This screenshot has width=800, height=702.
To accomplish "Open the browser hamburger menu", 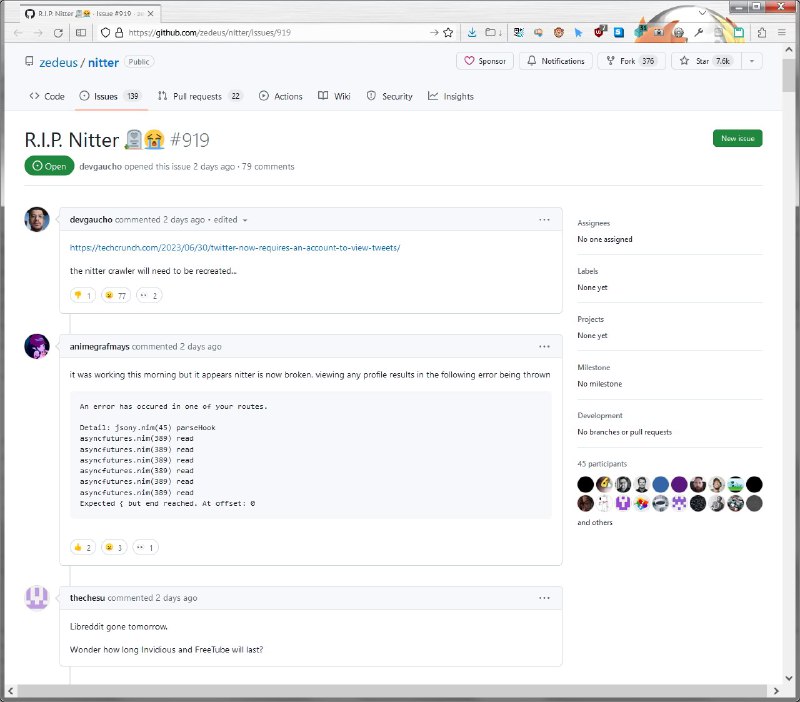I will pyautogui.click(x=782, y=33).
